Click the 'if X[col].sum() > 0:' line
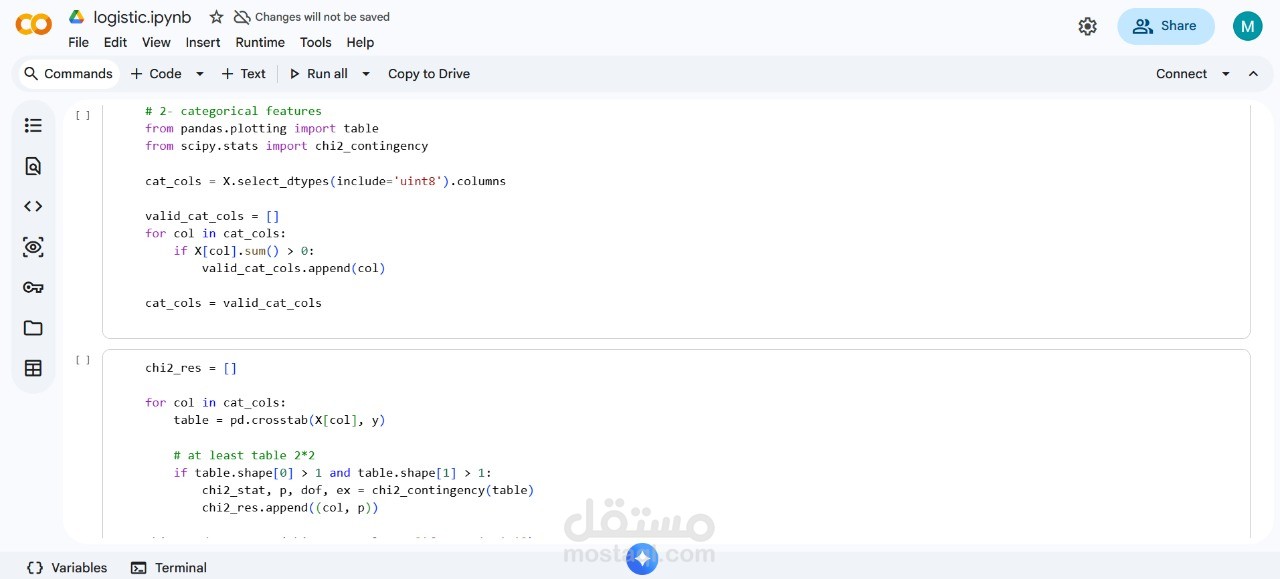This screenshot has height=579, width=1280. [244, 251]
